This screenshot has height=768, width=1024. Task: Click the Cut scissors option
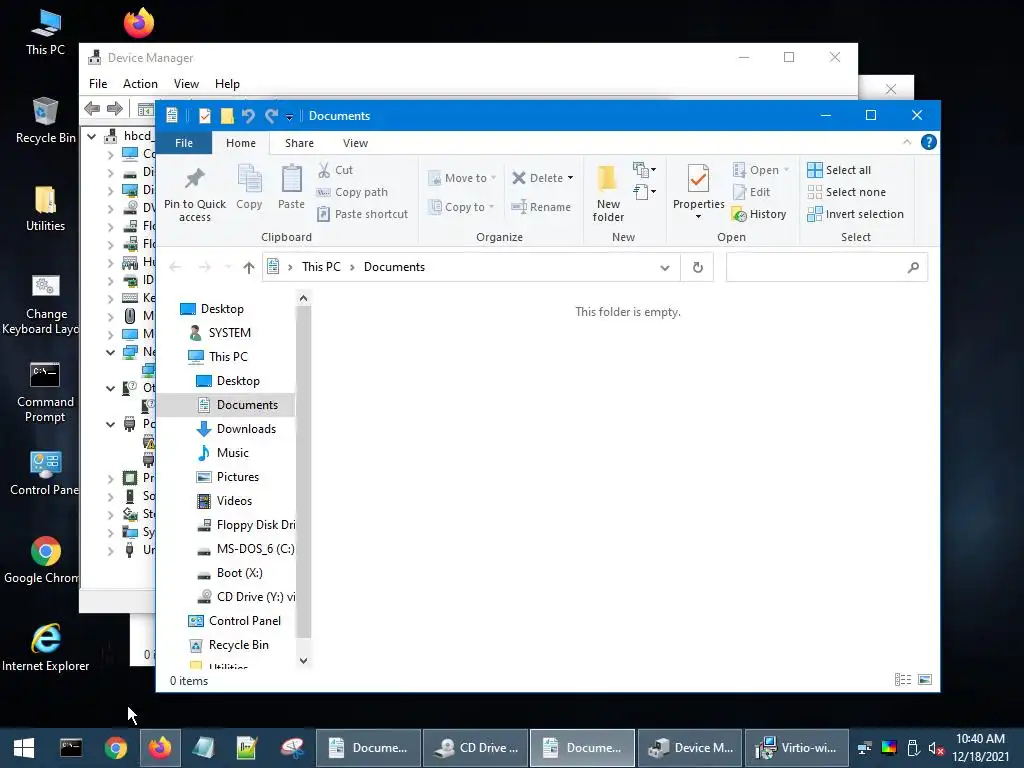[x=336, y=170]
